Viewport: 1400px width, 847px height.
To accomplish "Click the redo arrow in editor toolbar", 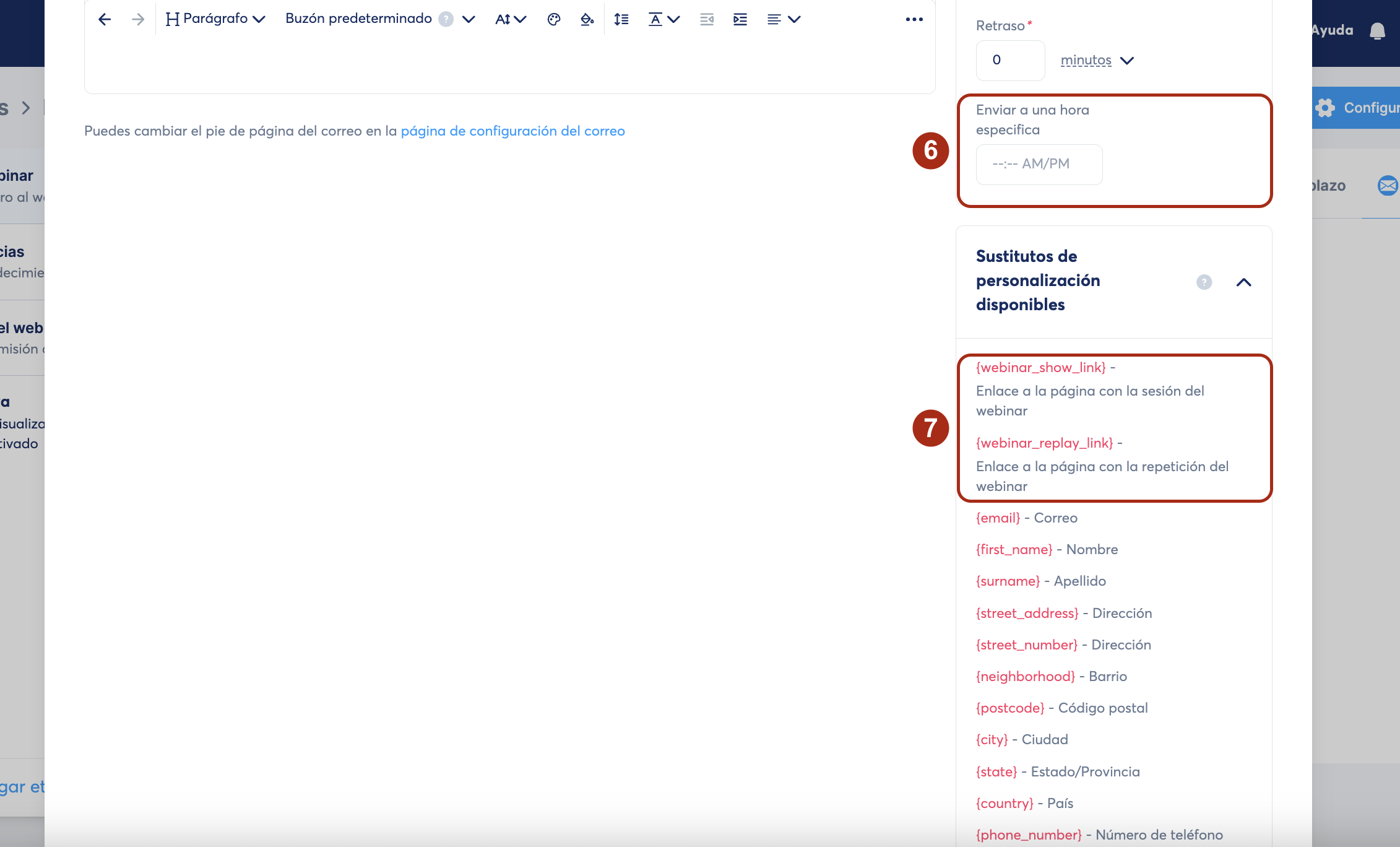I will (x=138, y=19).
